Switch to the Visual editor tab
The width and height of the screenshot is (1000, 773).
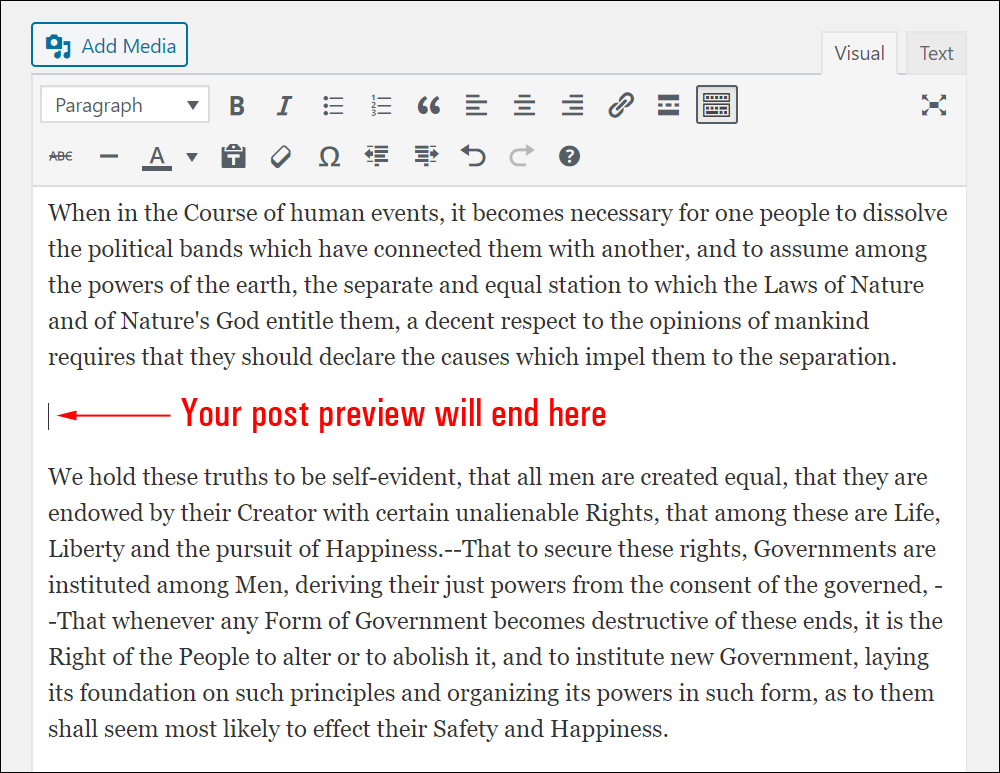pyautogui.click(x=859, y=53)
